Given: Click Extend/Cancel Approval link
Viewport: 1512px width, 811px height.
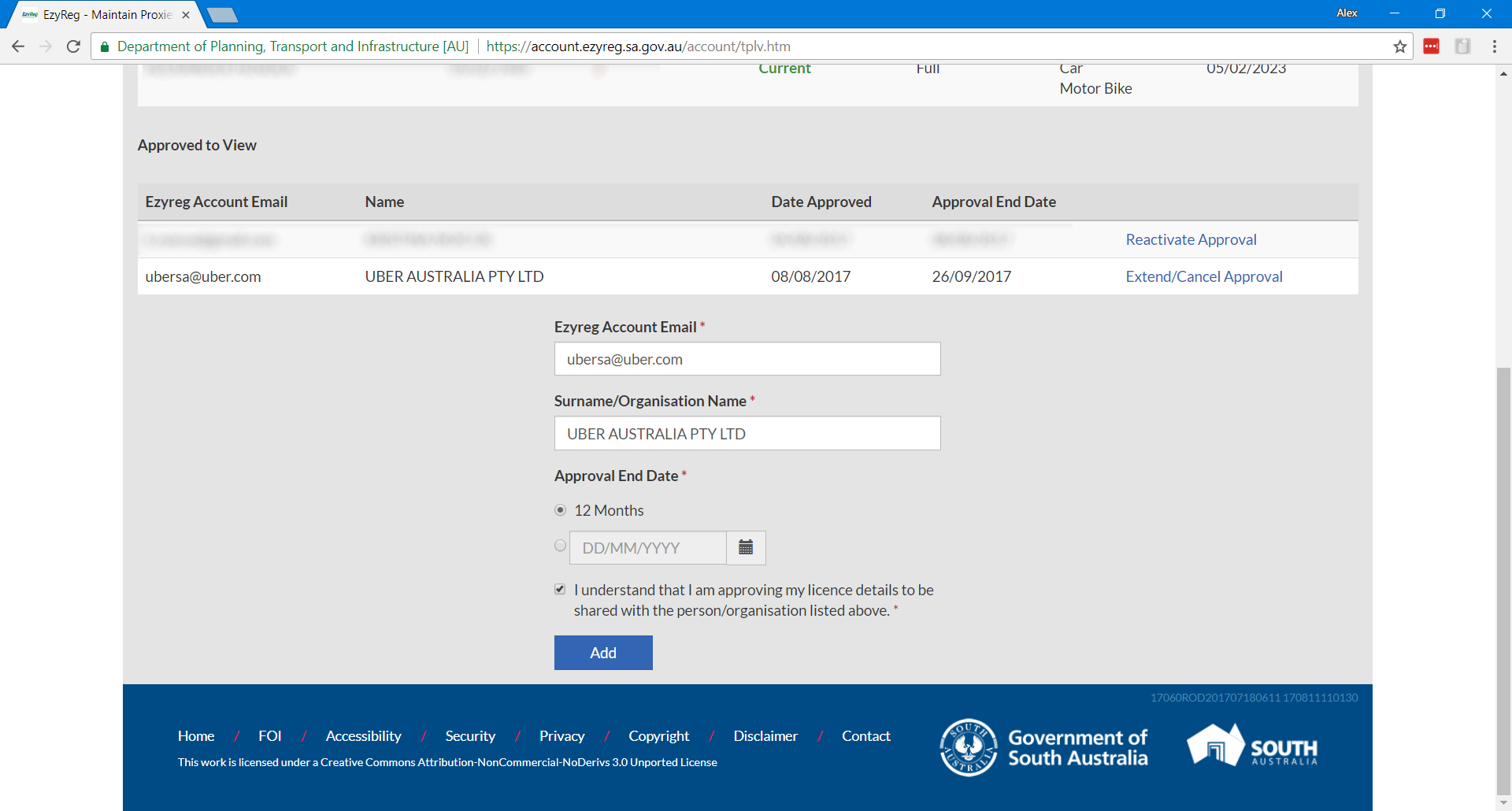Looking at the screenshot, I should [1204, 276].
